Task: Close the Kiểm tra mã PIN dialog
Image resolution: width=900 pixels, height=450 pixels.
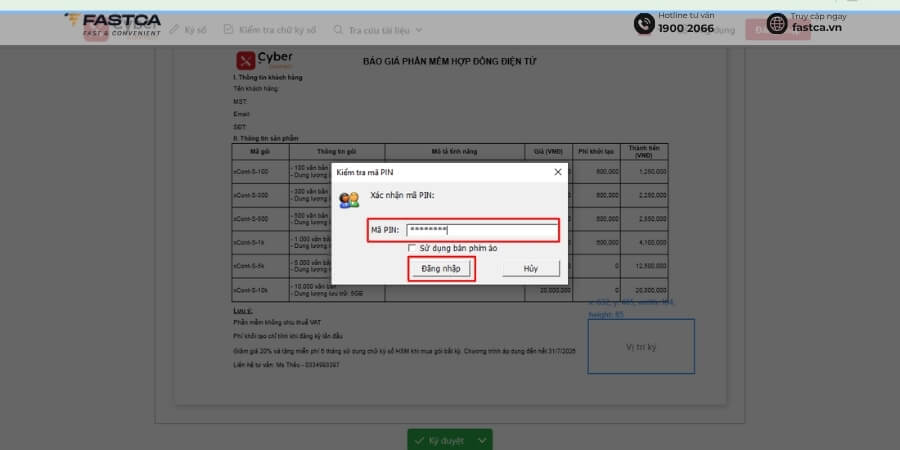Action: [x=557, y=172]
